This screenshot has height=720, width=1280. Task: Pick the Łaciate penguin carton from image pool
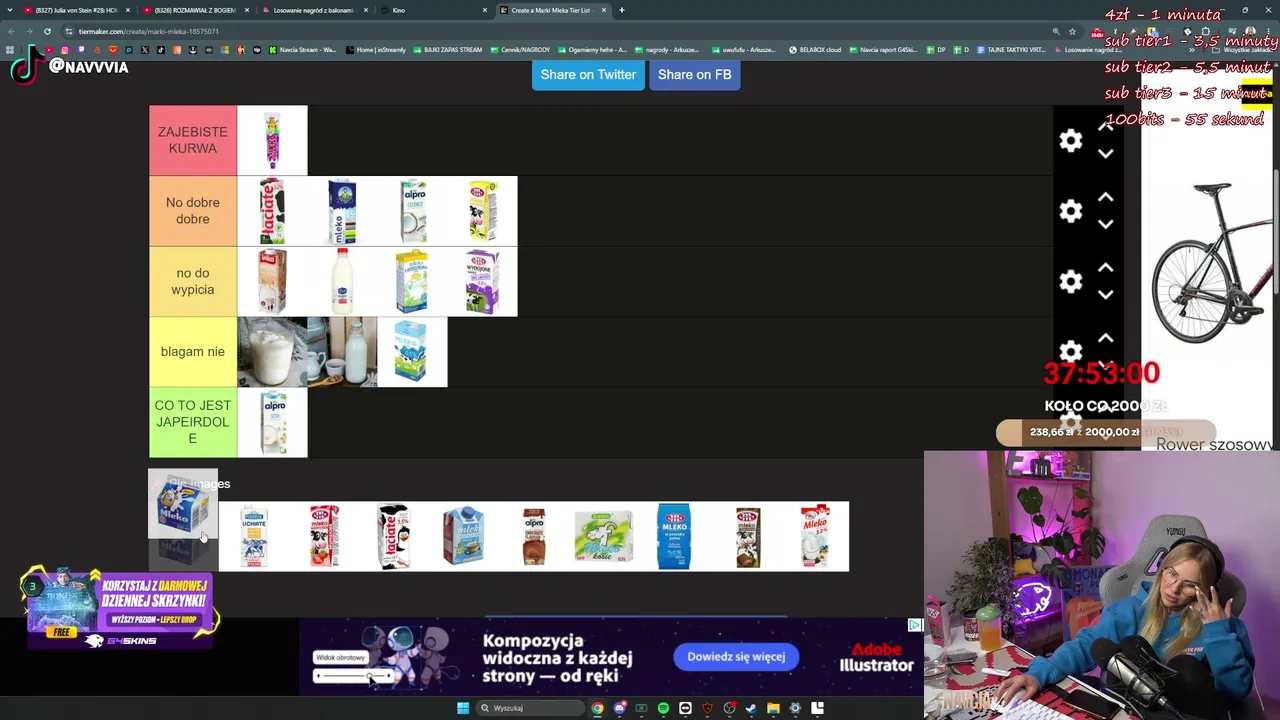394,537
